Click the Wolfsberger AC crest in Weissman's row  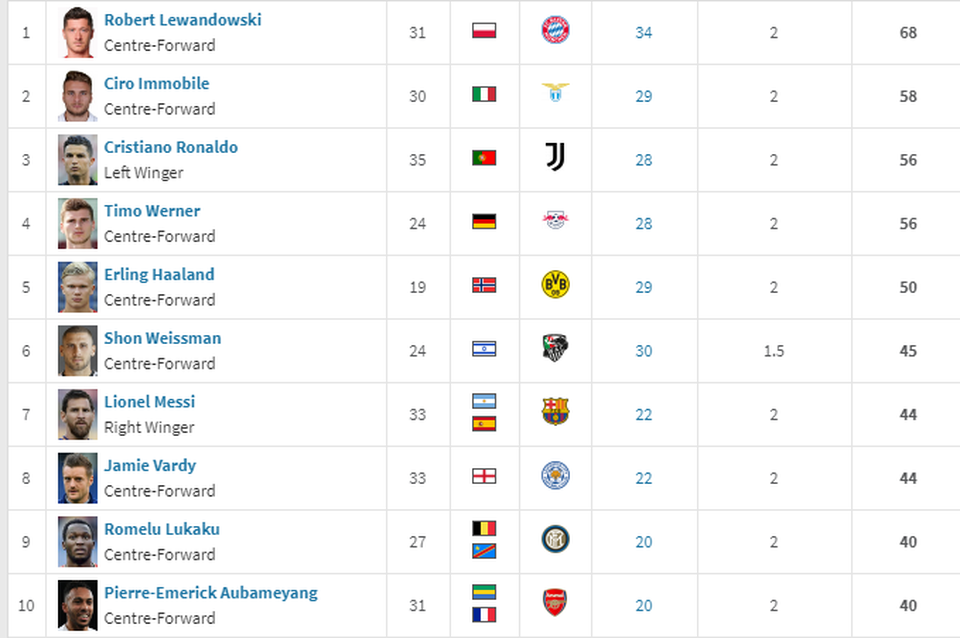[x=555, y=348]
